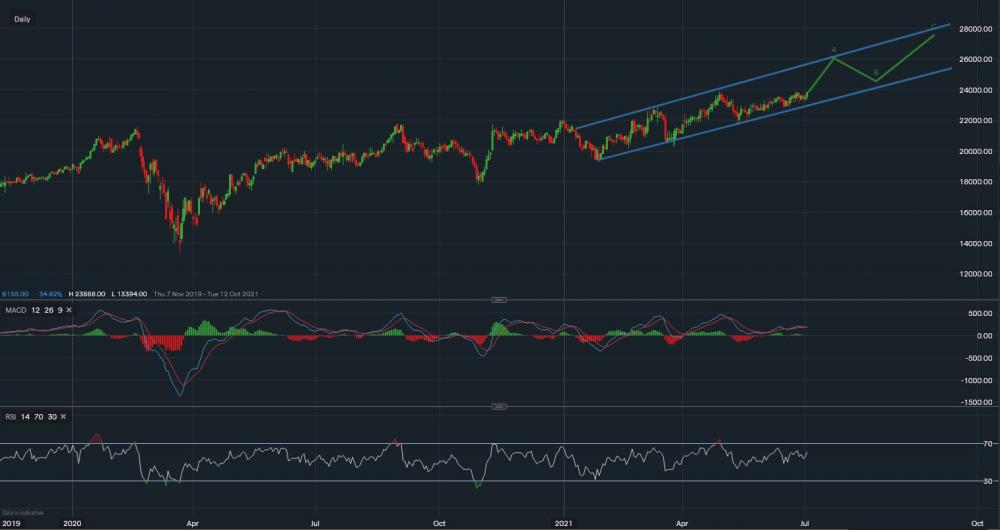This screenshot has height=530, width=1000.
Task: Select the lower blue channel trendline
Action: click(700, 131)
